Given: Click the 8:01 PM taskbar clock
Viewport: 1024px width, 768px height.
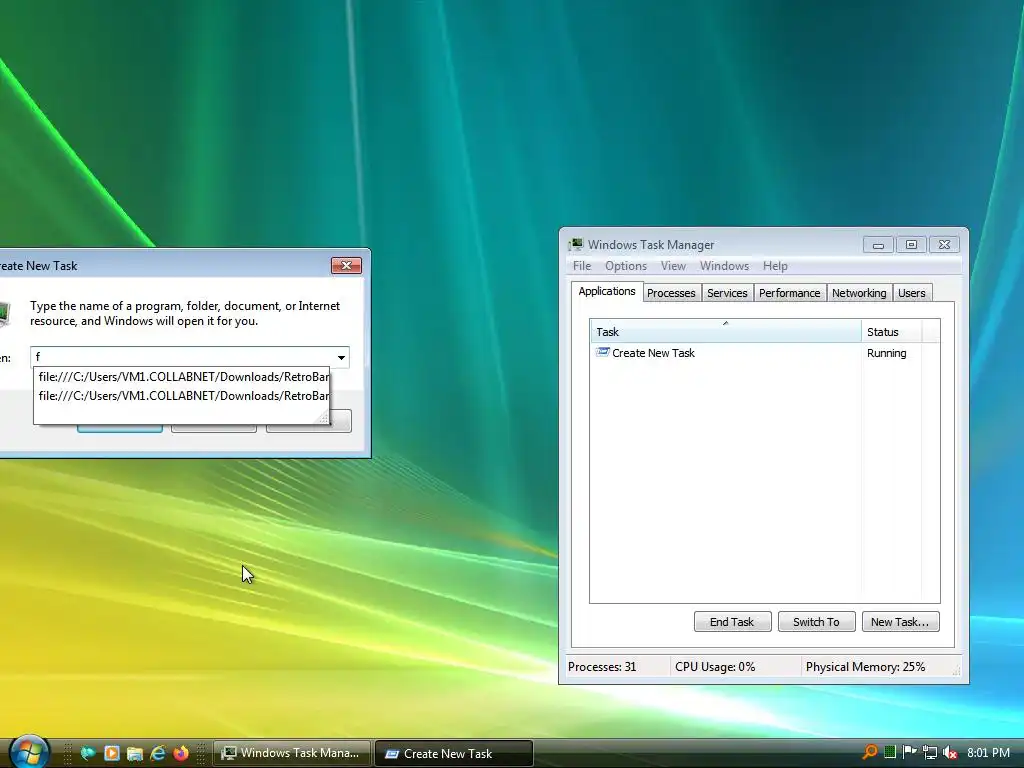Looking at the screenshot, I should [988, 753].
